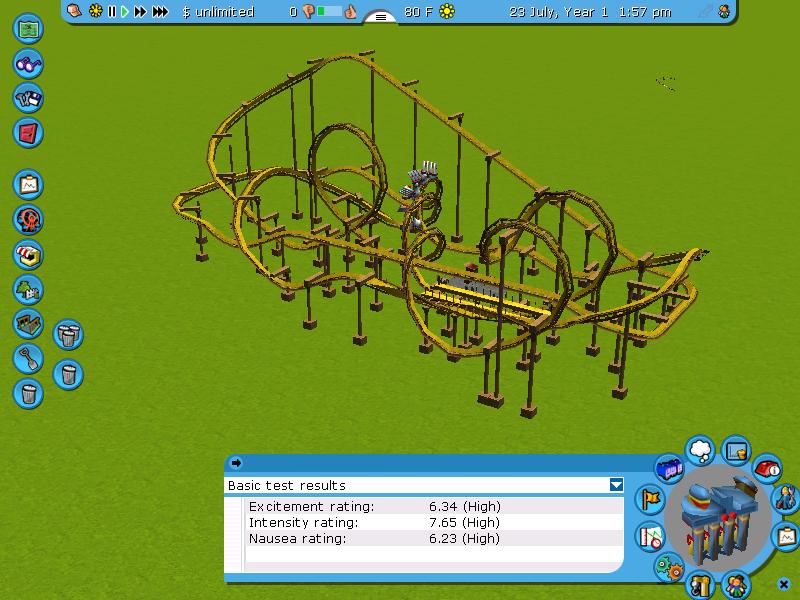Click the thumbs down park rating icon

tap(308, 11)
